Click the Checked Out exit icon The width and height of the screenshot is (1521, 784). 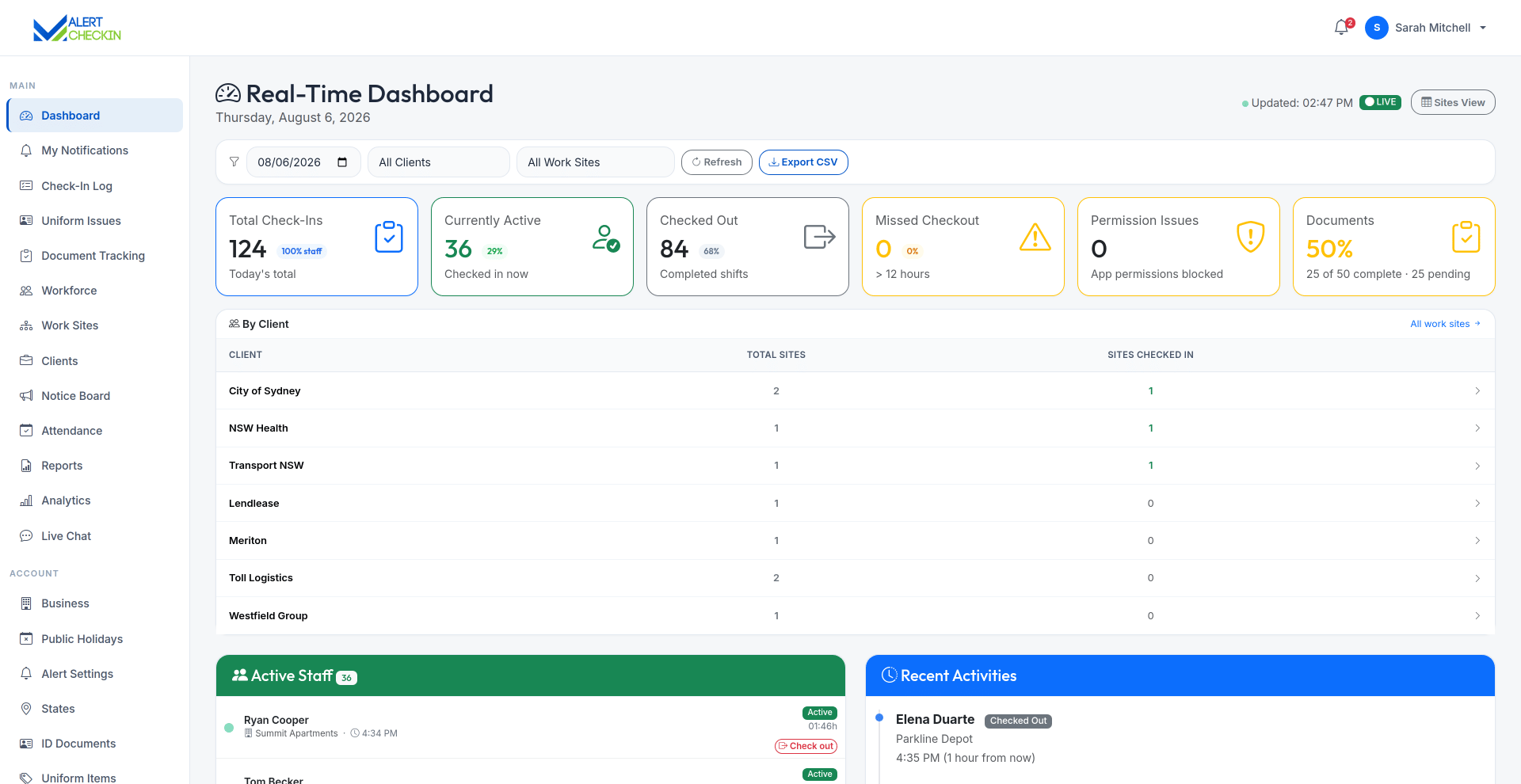click(x=820, y=237)
